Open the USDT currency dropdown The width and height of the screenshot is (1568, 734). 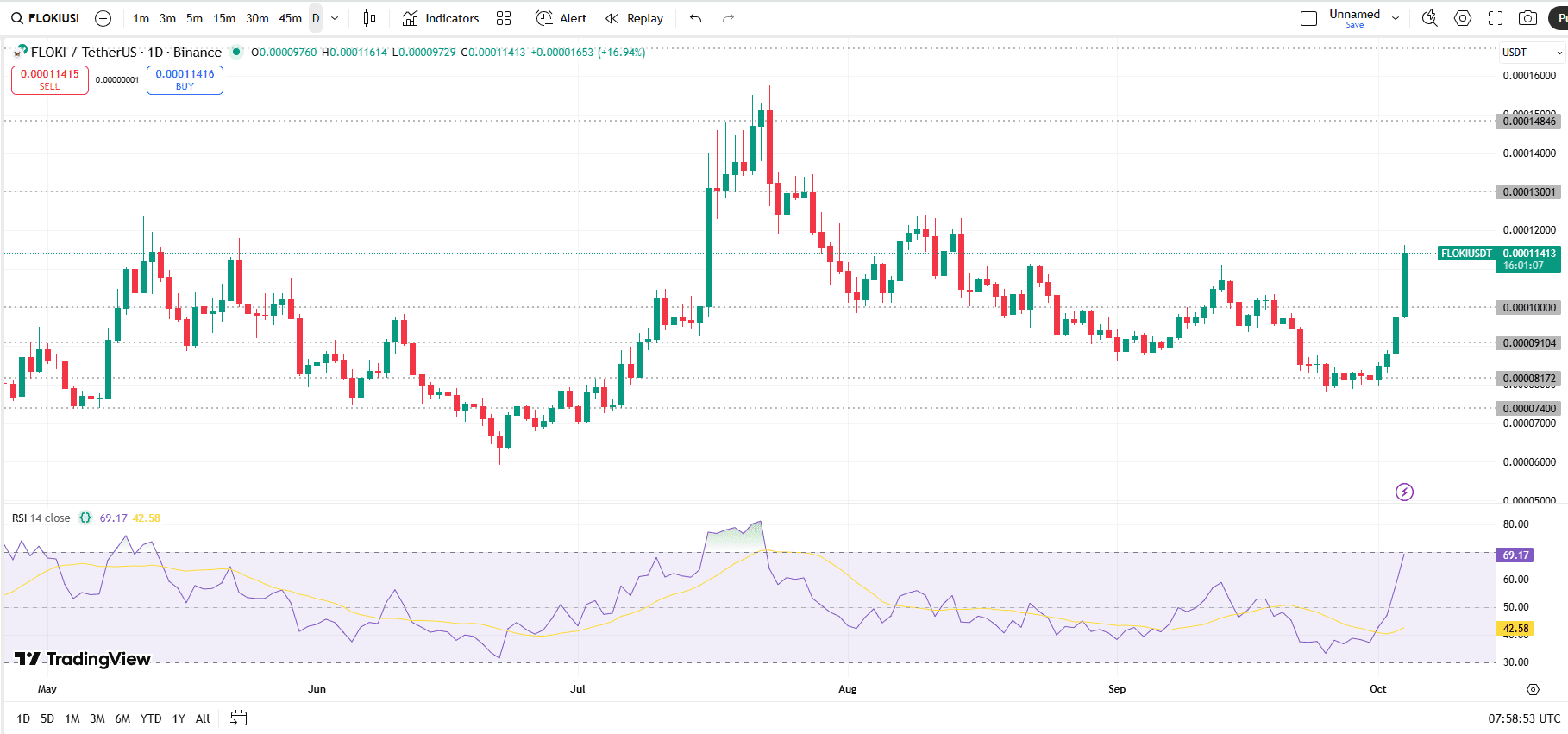[x=1532, y=53]
